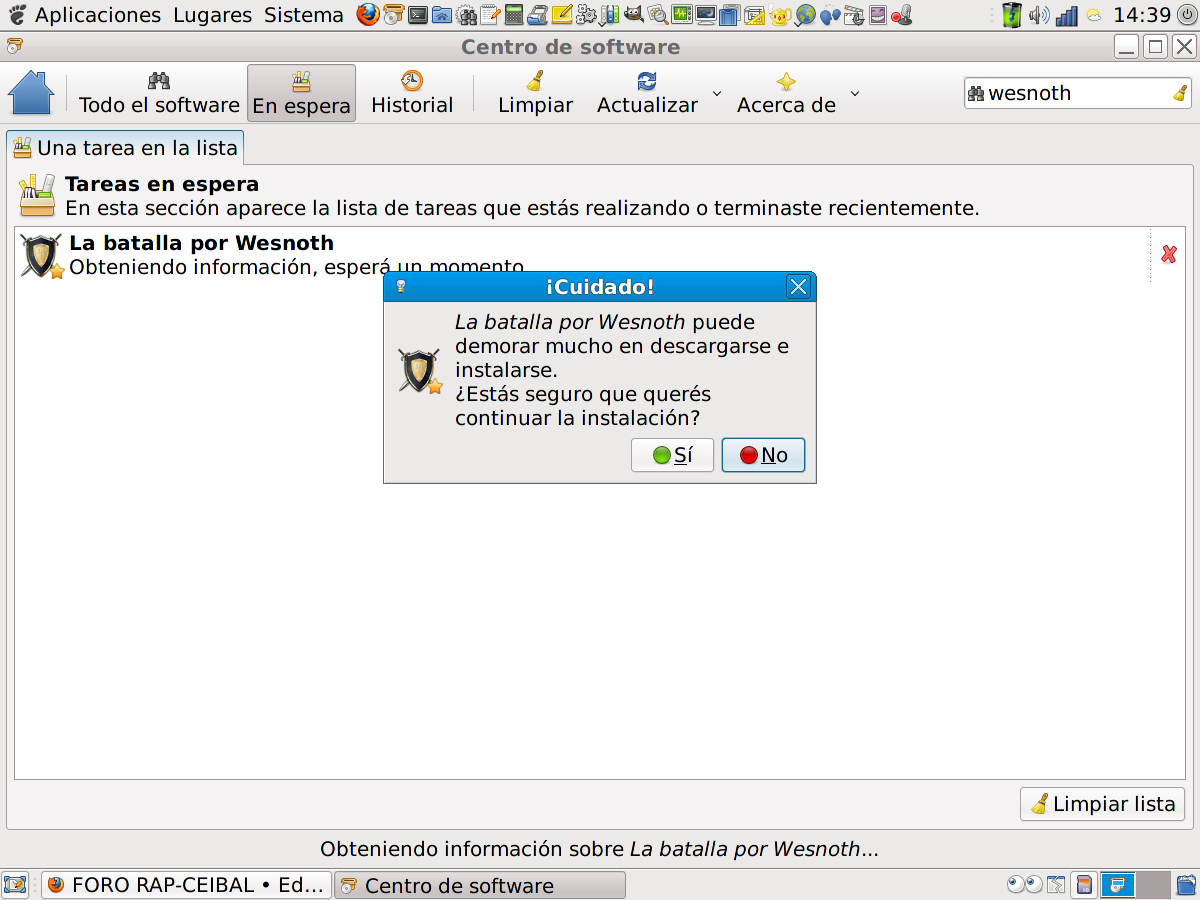Click the googly eyes applet in bottom panel
The height and width of the screenshot is (900, 1200).
[1025, 885]
